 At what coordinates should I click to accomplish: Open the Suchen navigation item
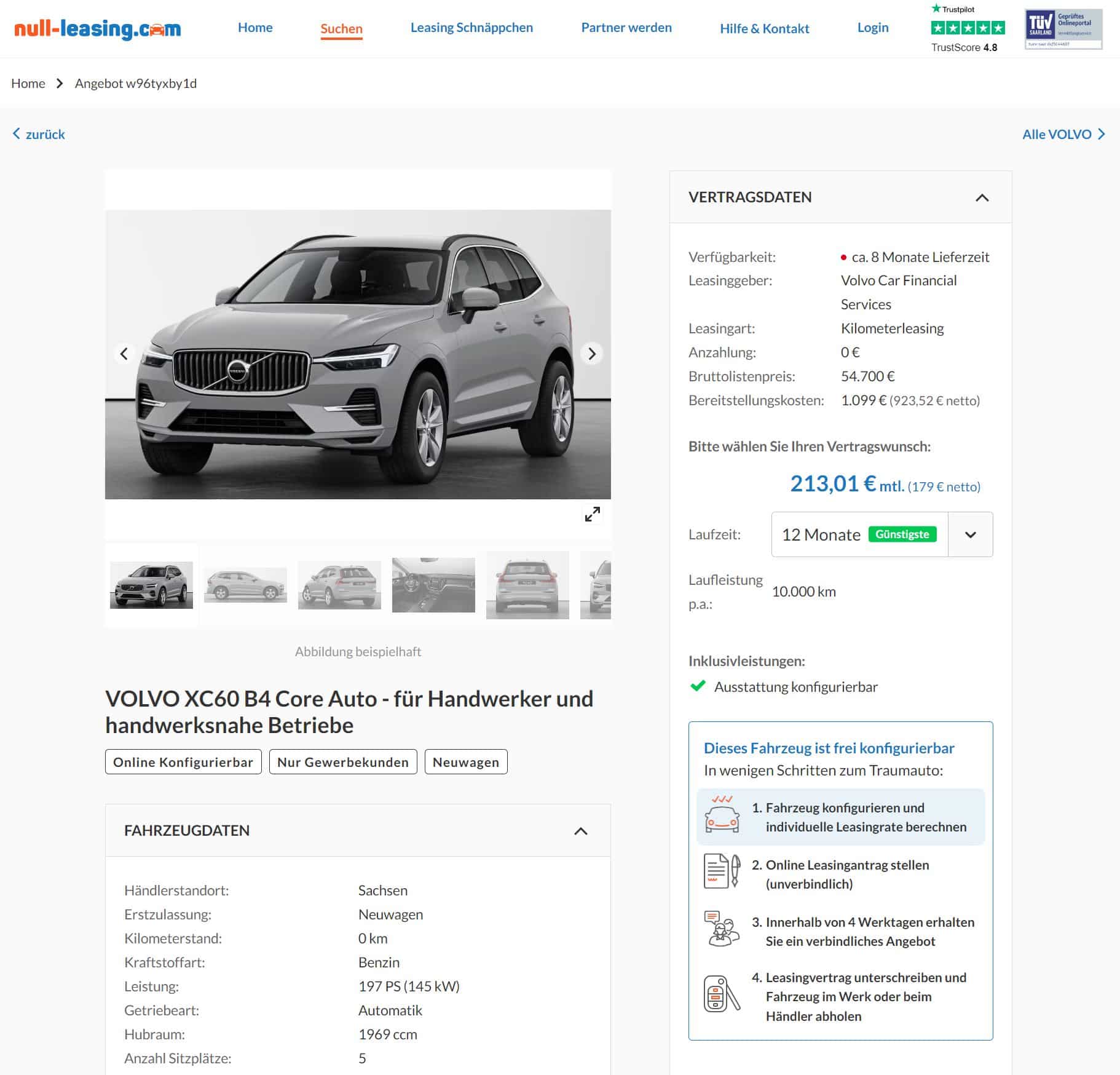click(341, 28)
